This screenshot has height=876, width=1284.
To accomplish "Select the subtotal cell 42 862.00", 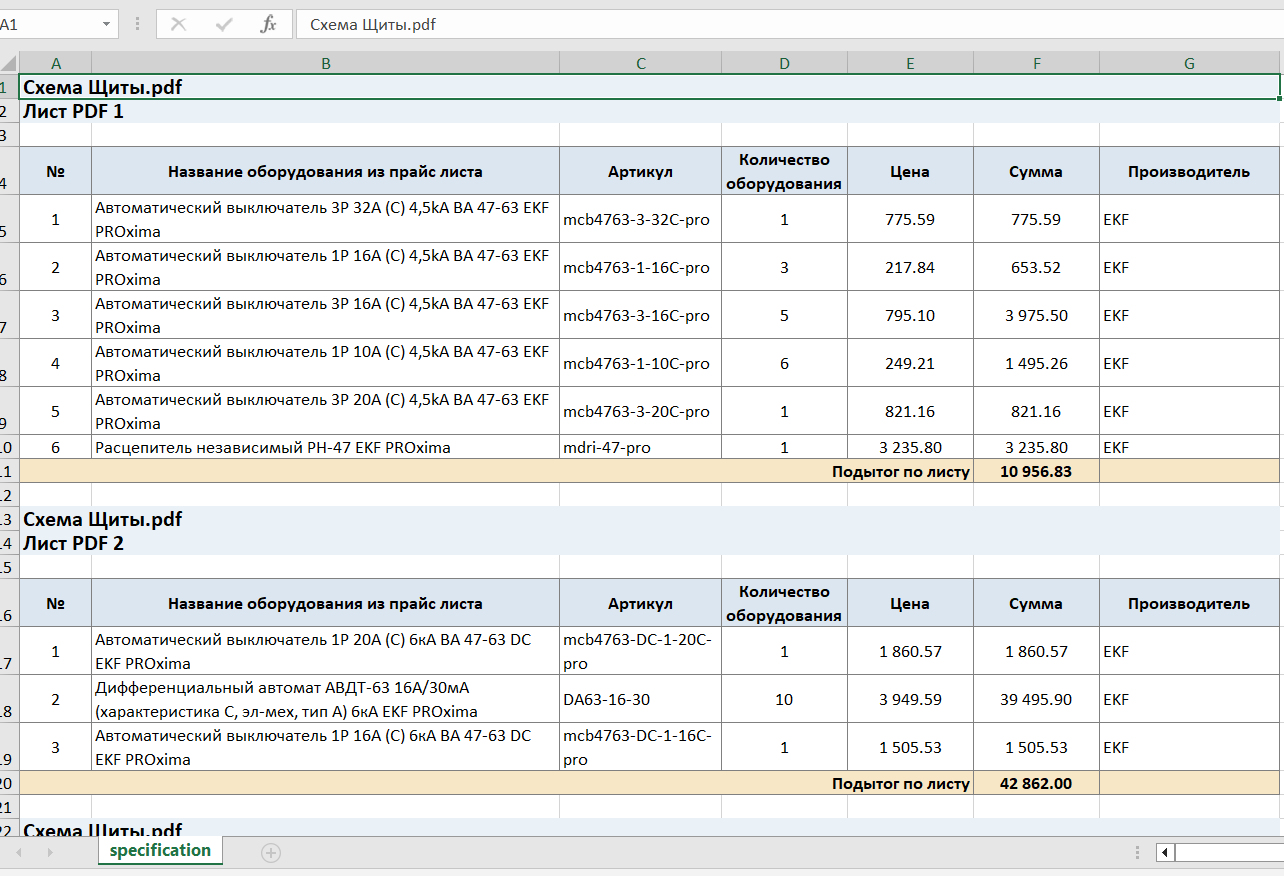I will pos(1036,783).
